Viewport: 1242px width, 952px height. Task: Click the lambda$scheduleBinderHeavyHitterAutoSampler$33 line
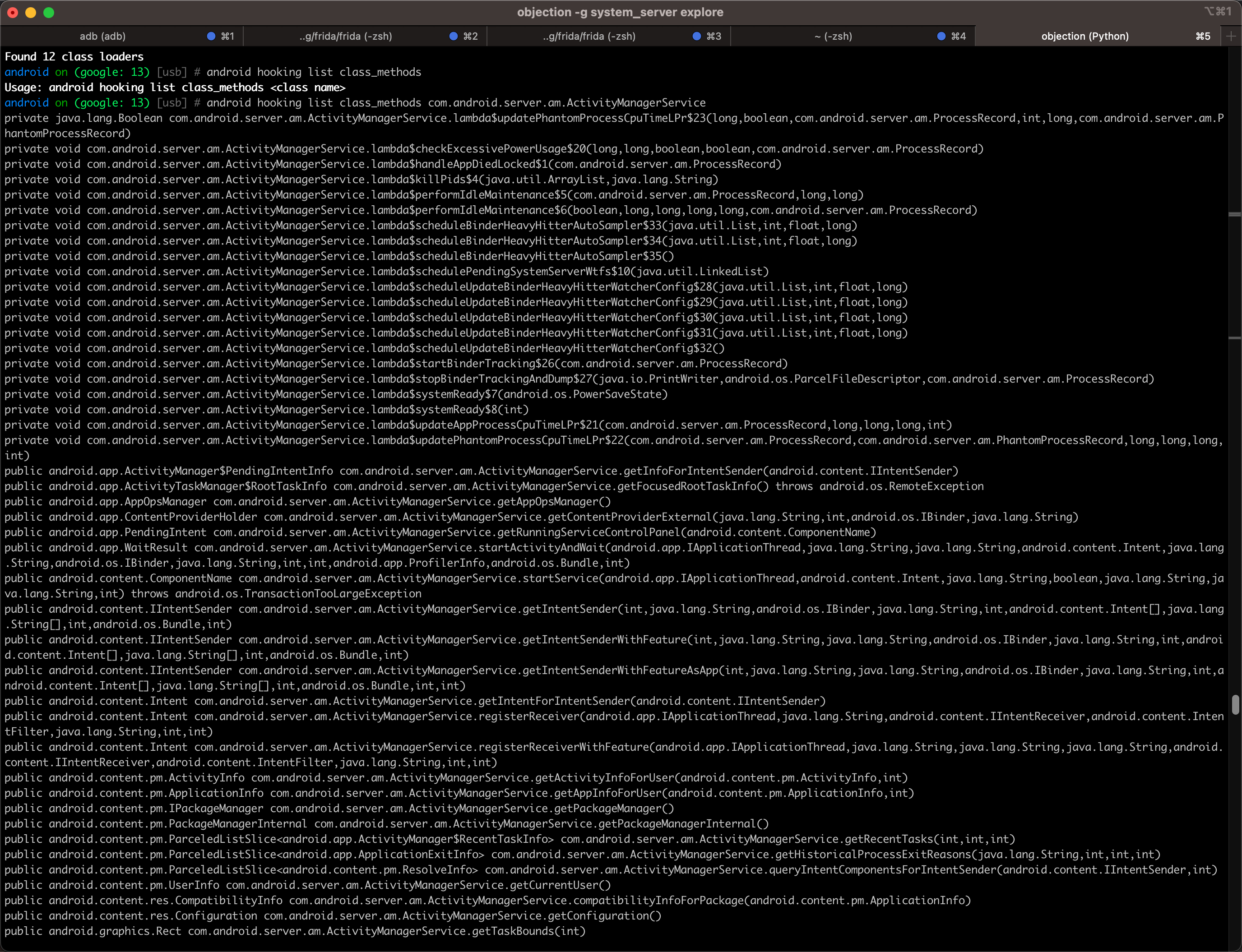click(x=431, y=225)
